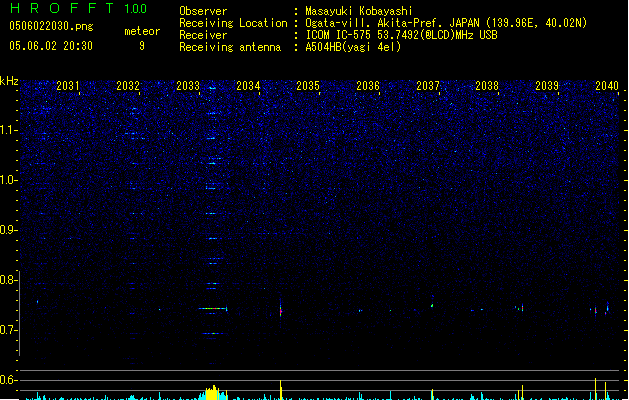Image resolution: width=629 pixels, height=400 pixels.
Task: Click the 2038 time axis marker
Action: tap(487, 86)
